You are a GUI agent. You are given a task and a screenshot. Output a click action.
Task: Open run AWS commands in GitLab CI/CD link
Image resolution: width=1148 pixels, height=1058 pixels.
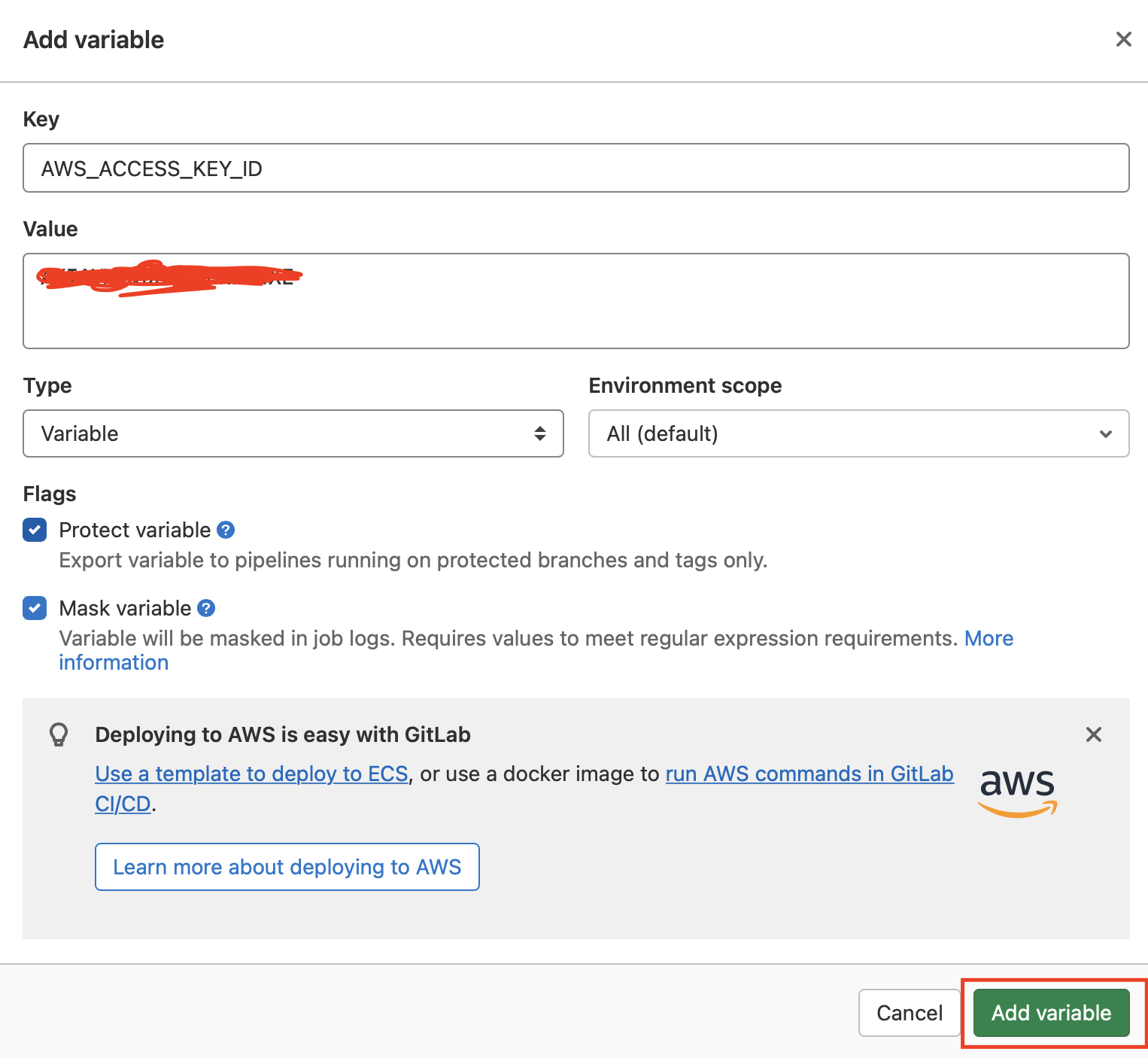click(x=809, y=774)
